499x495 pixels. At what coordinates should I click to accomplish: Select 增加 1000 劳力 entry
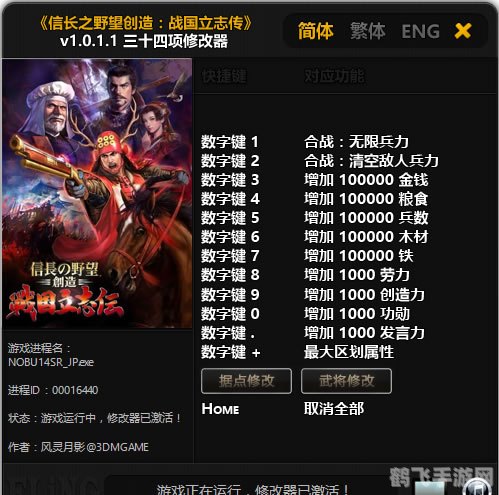coord(357,275)
